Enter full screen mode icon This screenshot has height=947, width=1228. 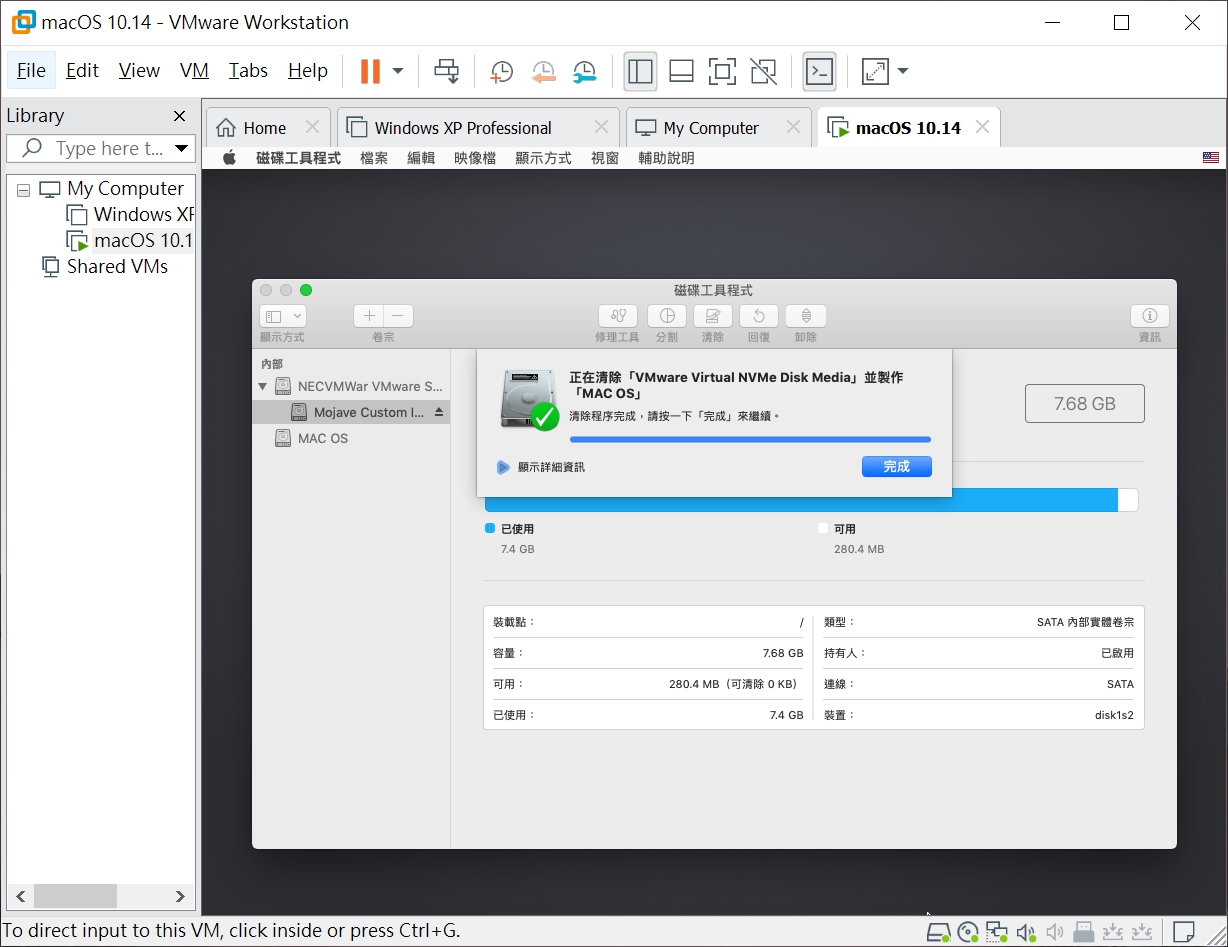(x=722, y=71)
